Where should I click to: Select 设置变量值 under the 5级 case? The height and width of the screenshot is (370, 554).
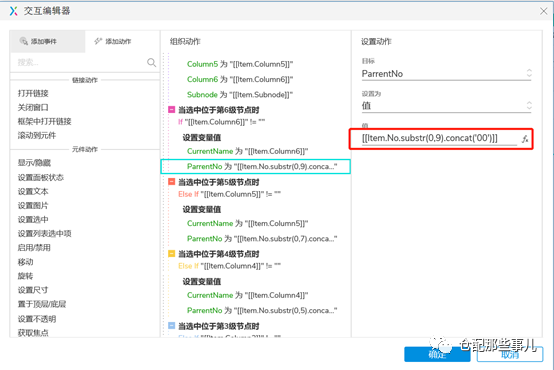[202, 210]
